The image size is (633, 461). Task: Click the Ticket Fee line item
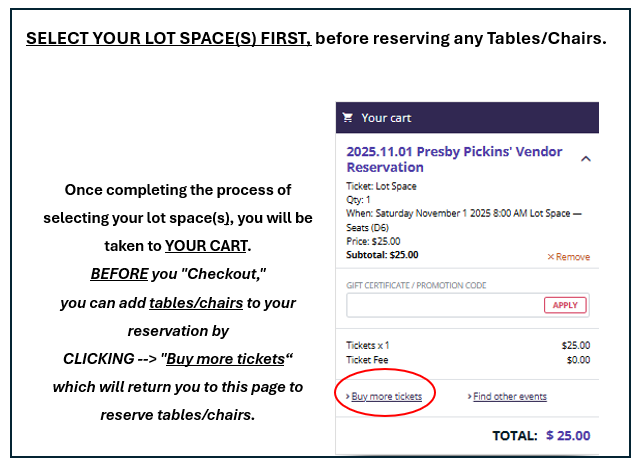(x=366, y=359)
